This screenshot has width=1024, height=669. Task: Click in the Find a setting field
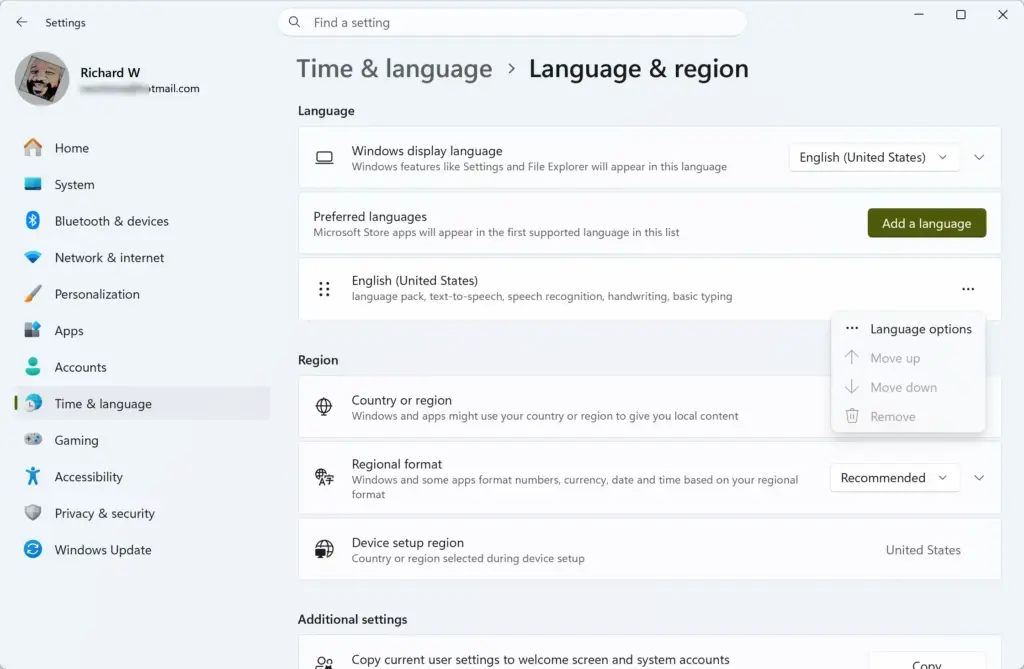pyautogui.click(x=512, y=22)
